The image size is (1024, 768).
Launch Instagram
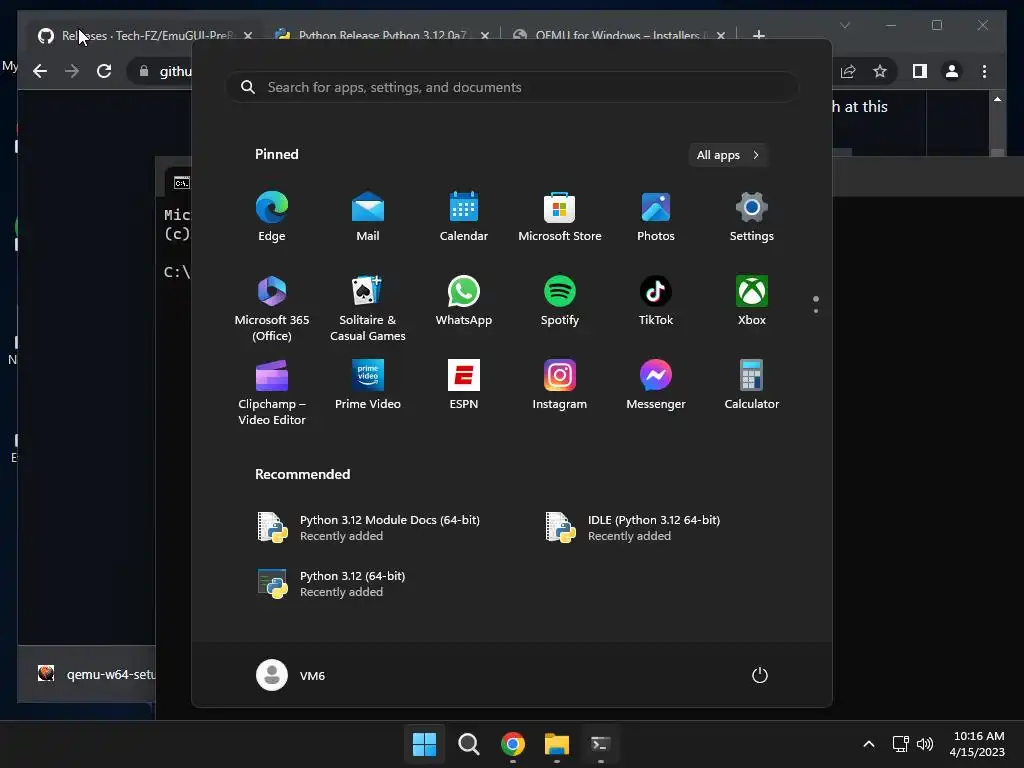click(x=560, y=385)
